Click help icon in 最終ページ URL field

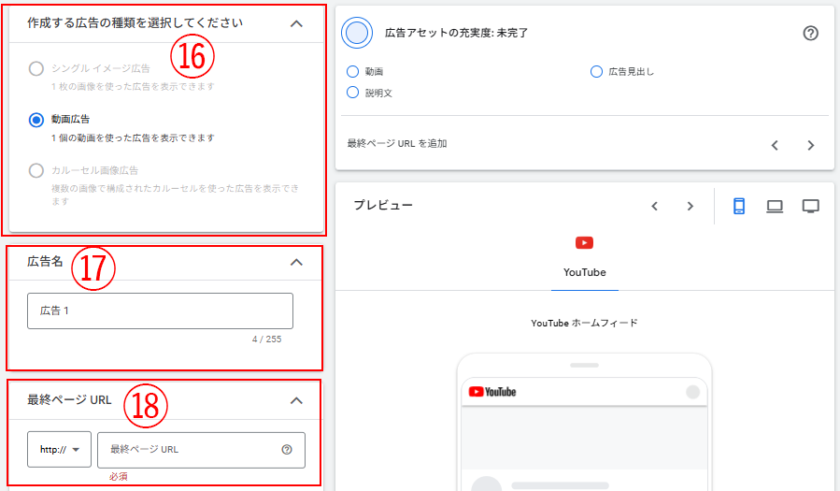coord(287,450)
